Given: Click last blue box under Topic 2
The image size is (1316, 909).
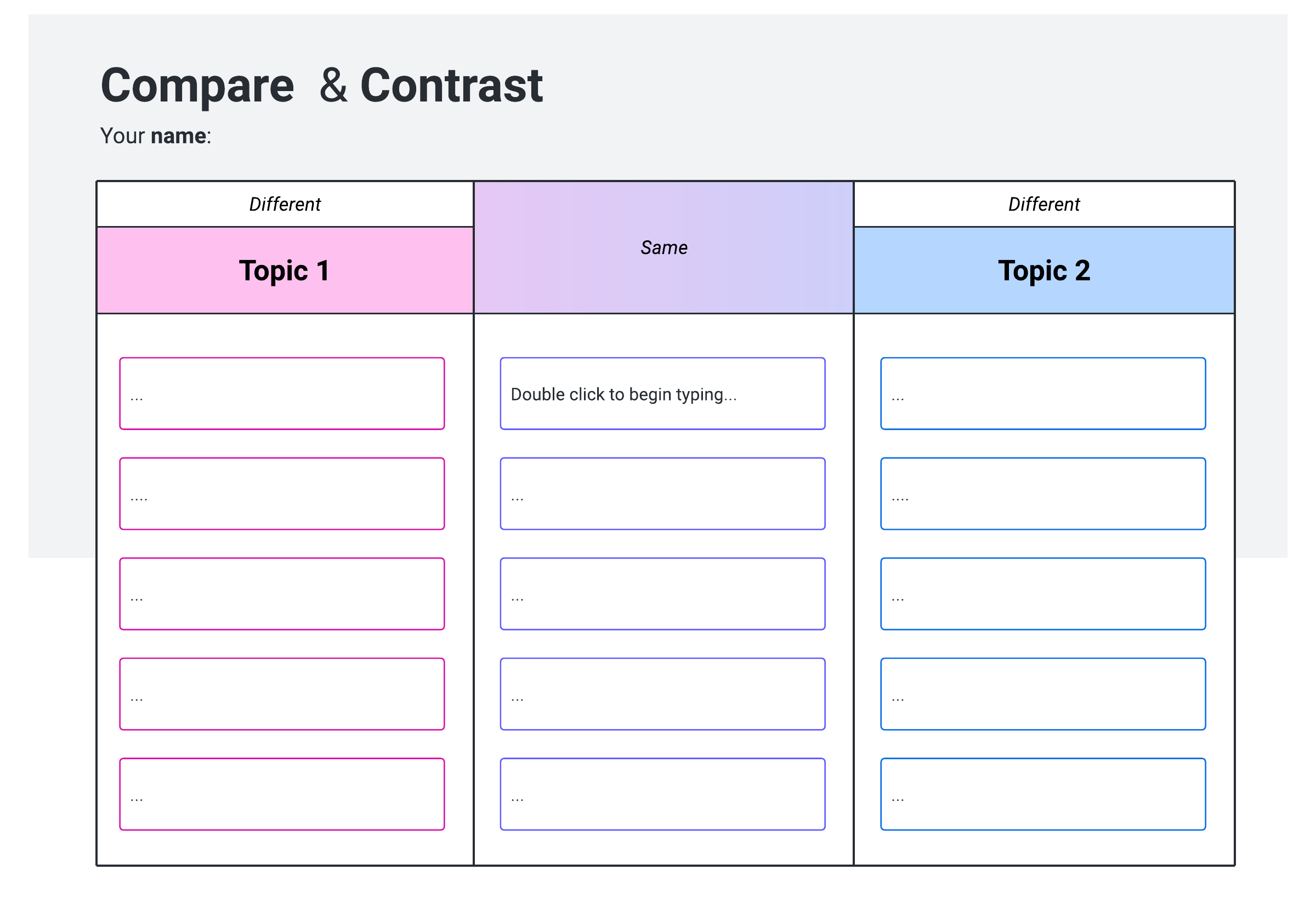Looking at the screenshot, I should [1043, 794].
